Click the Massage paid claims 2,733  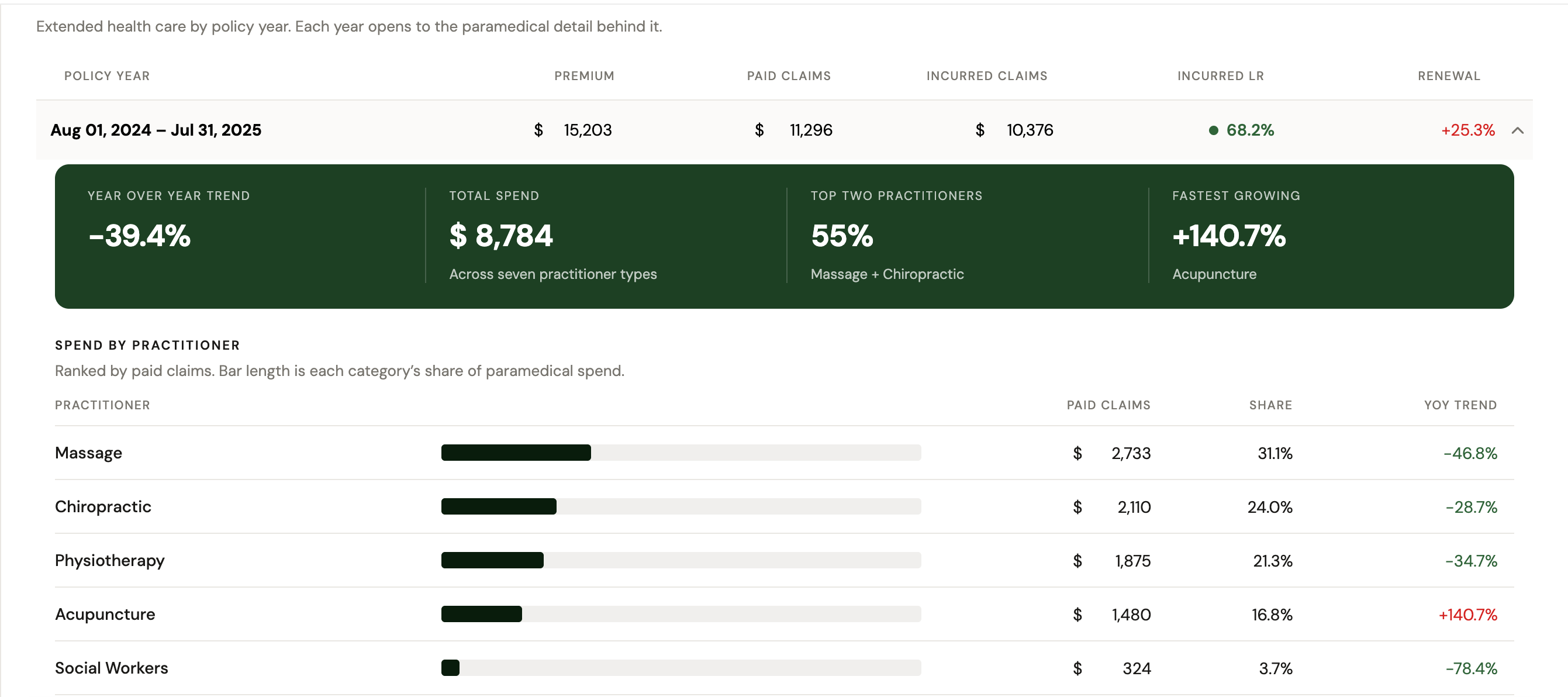pyautogui.click(x=1131, y=454)
